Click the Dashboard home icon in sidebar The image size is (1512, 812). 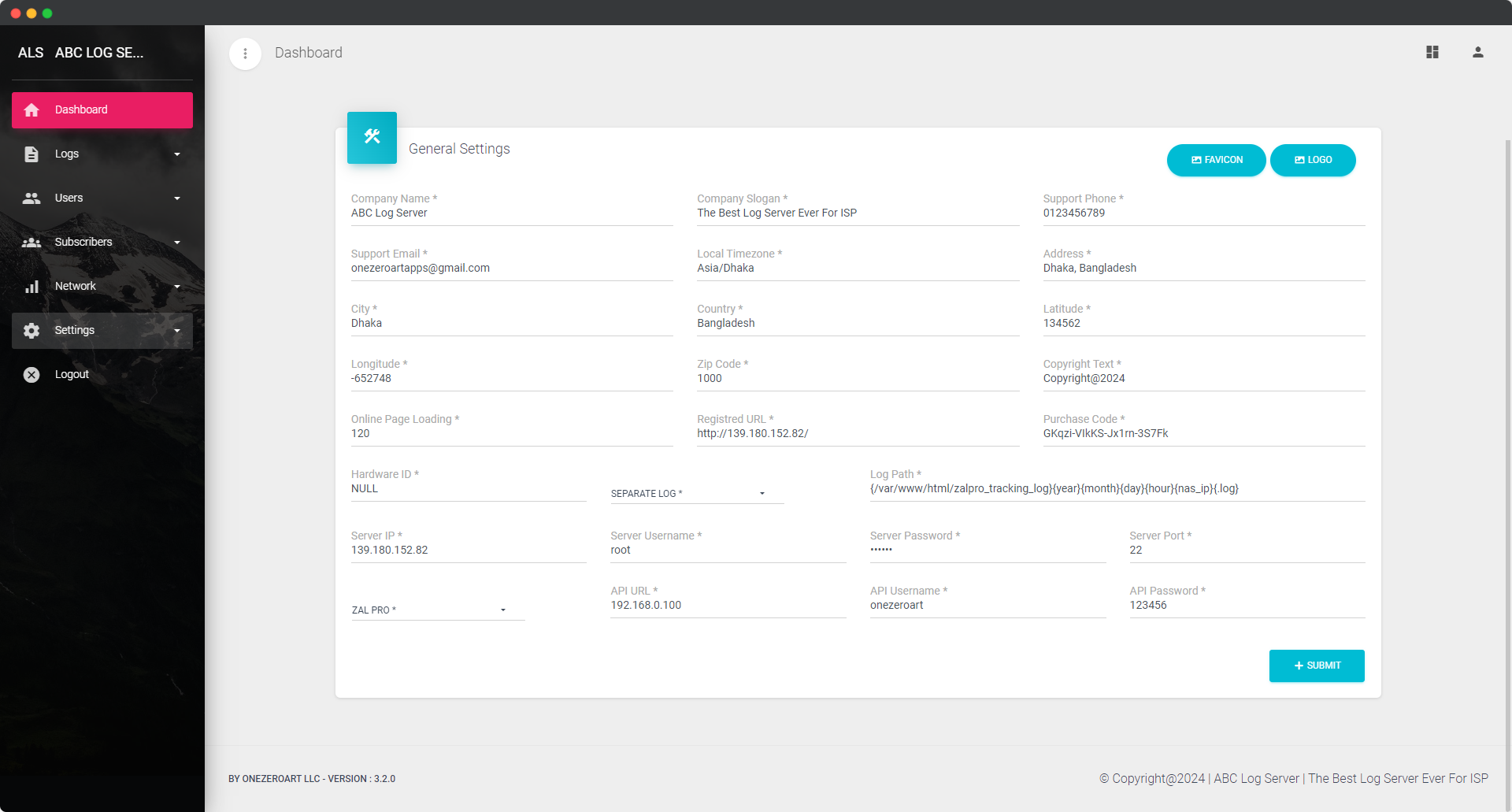31,110
